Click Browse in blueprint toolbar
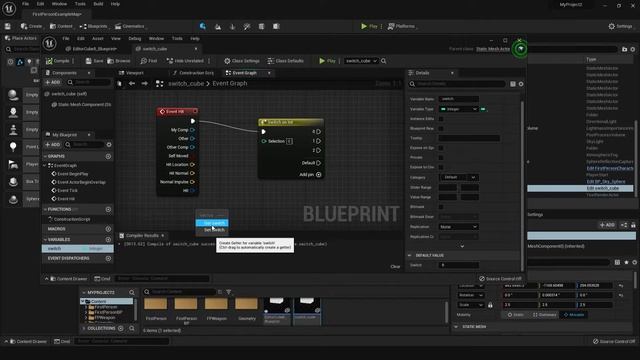 (x=119, y=61)
